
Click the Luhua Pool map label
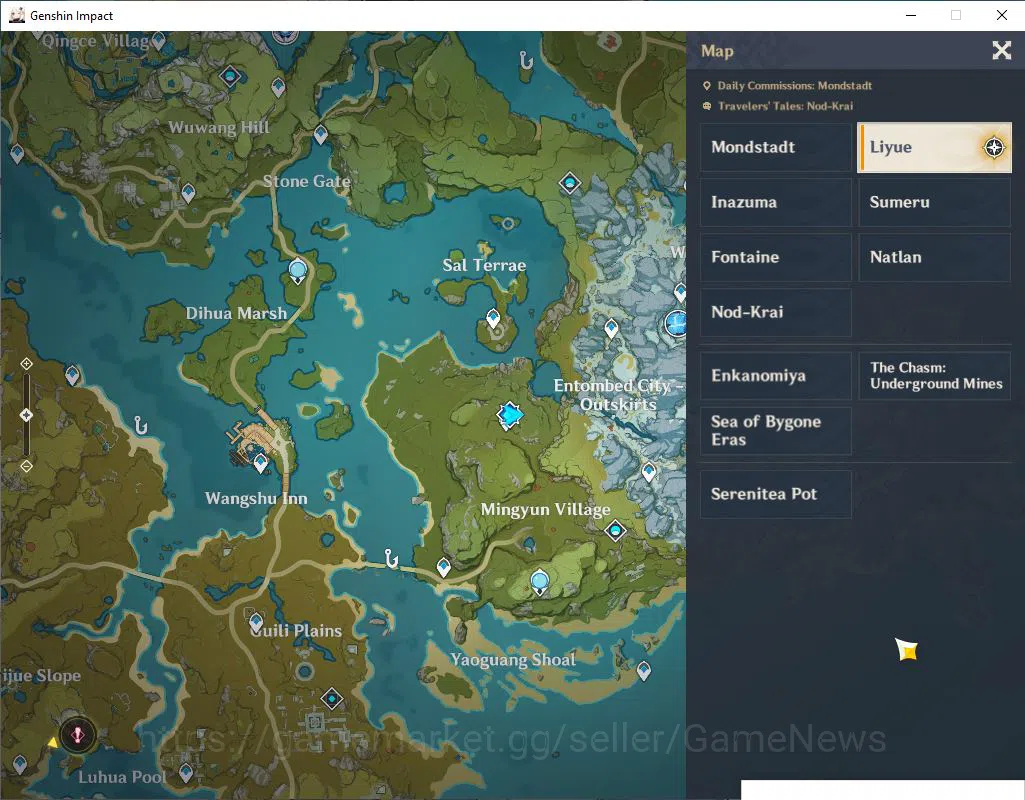(122, 777)
